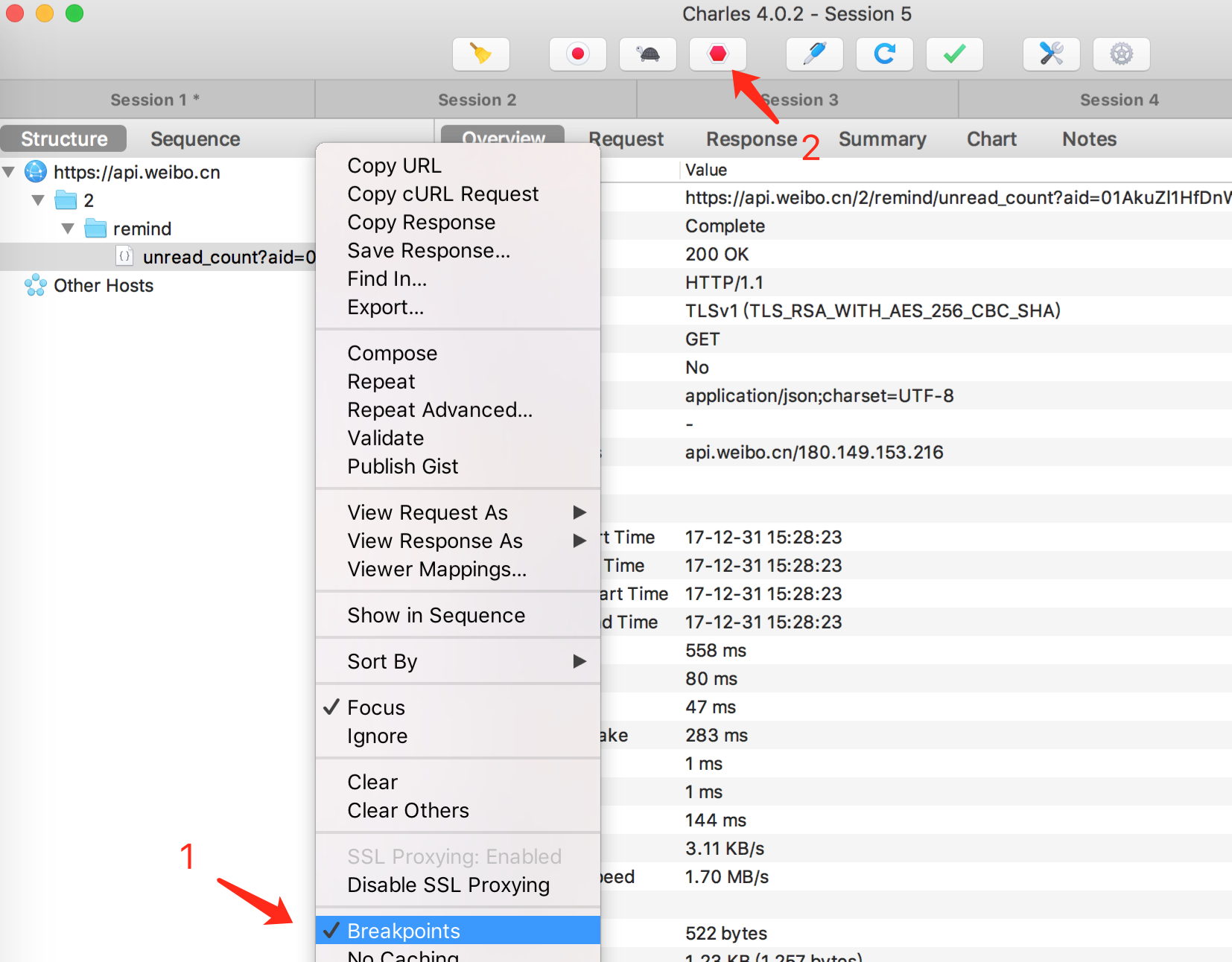This screenshot has height=962, width=1232.
Task: Click the green macOS zoom window button
Action: (x=74, y=13)
